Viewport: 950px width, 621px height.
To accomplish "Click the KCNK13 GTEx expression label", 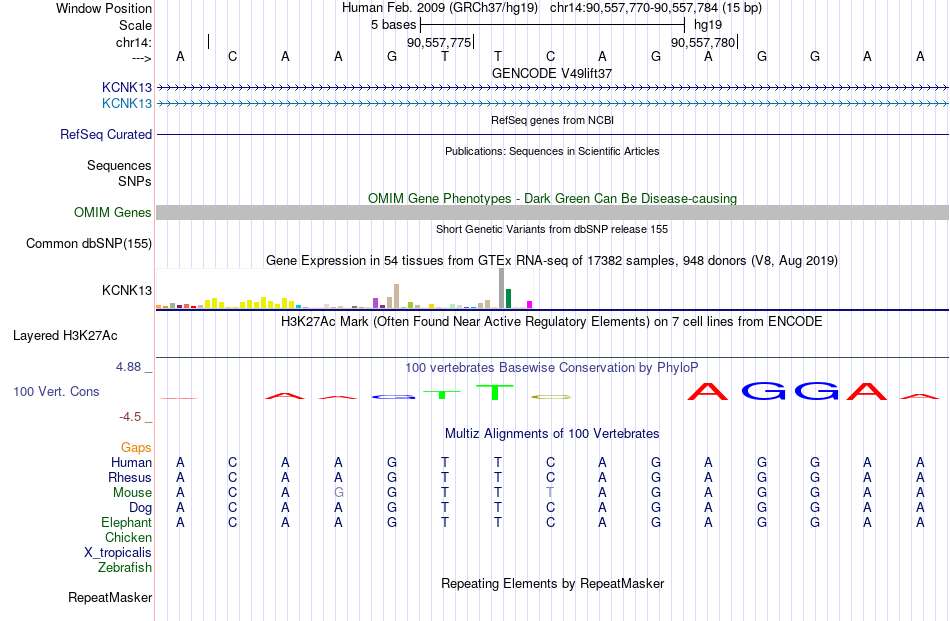I will (127, 290).
